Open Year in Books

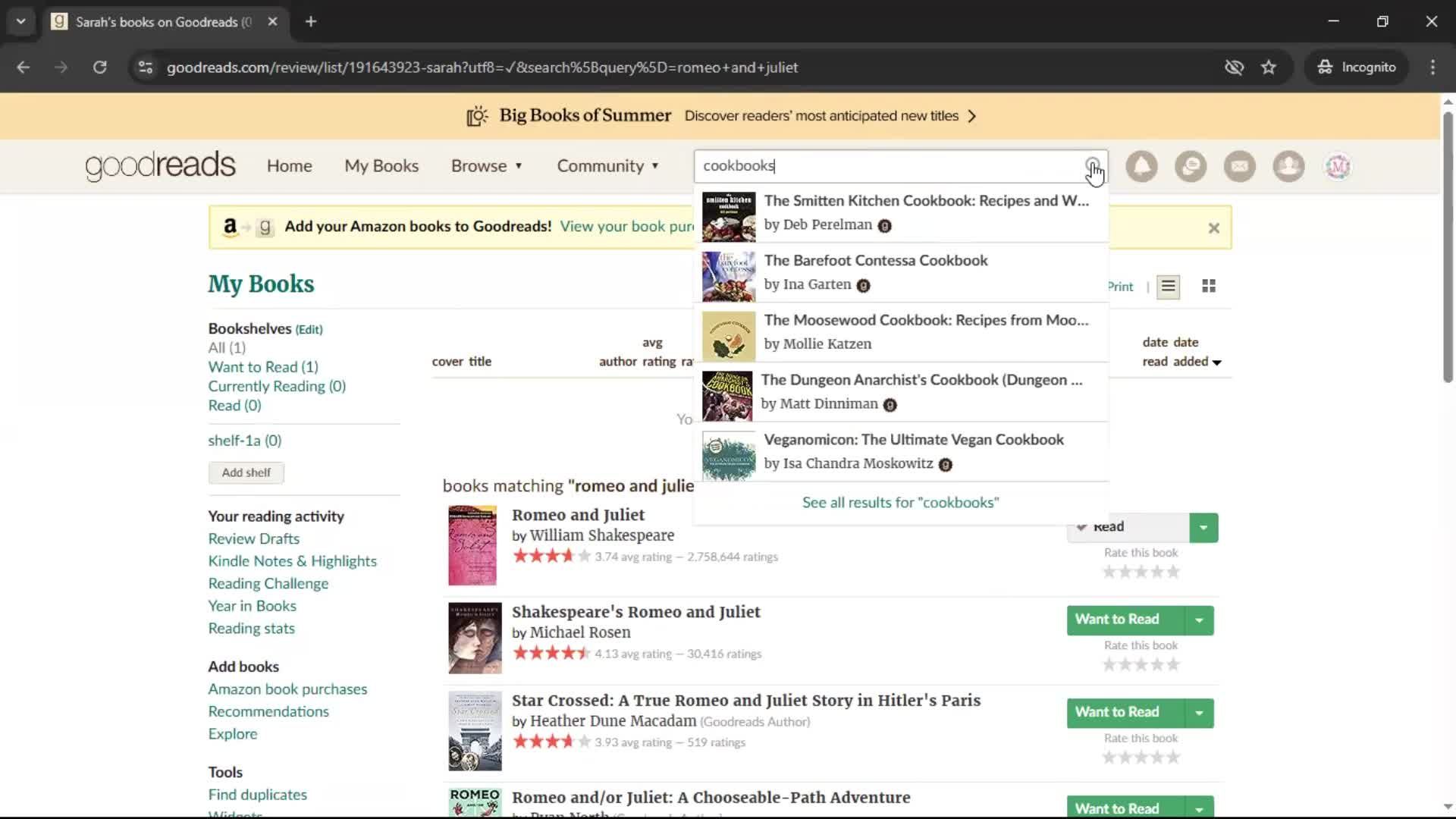pos(252,606)
